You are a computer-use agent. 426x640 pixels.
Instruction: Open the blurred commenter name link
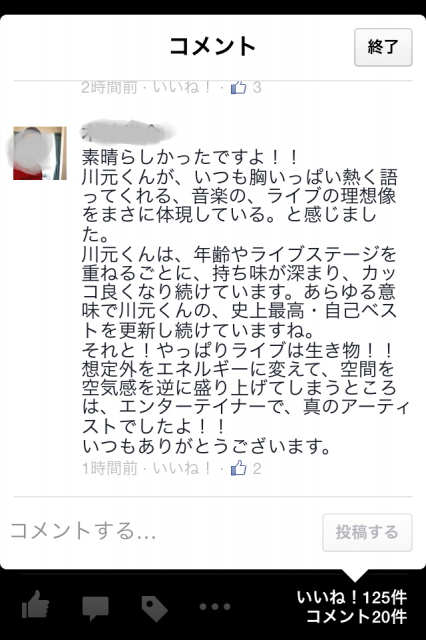point(129,130)
